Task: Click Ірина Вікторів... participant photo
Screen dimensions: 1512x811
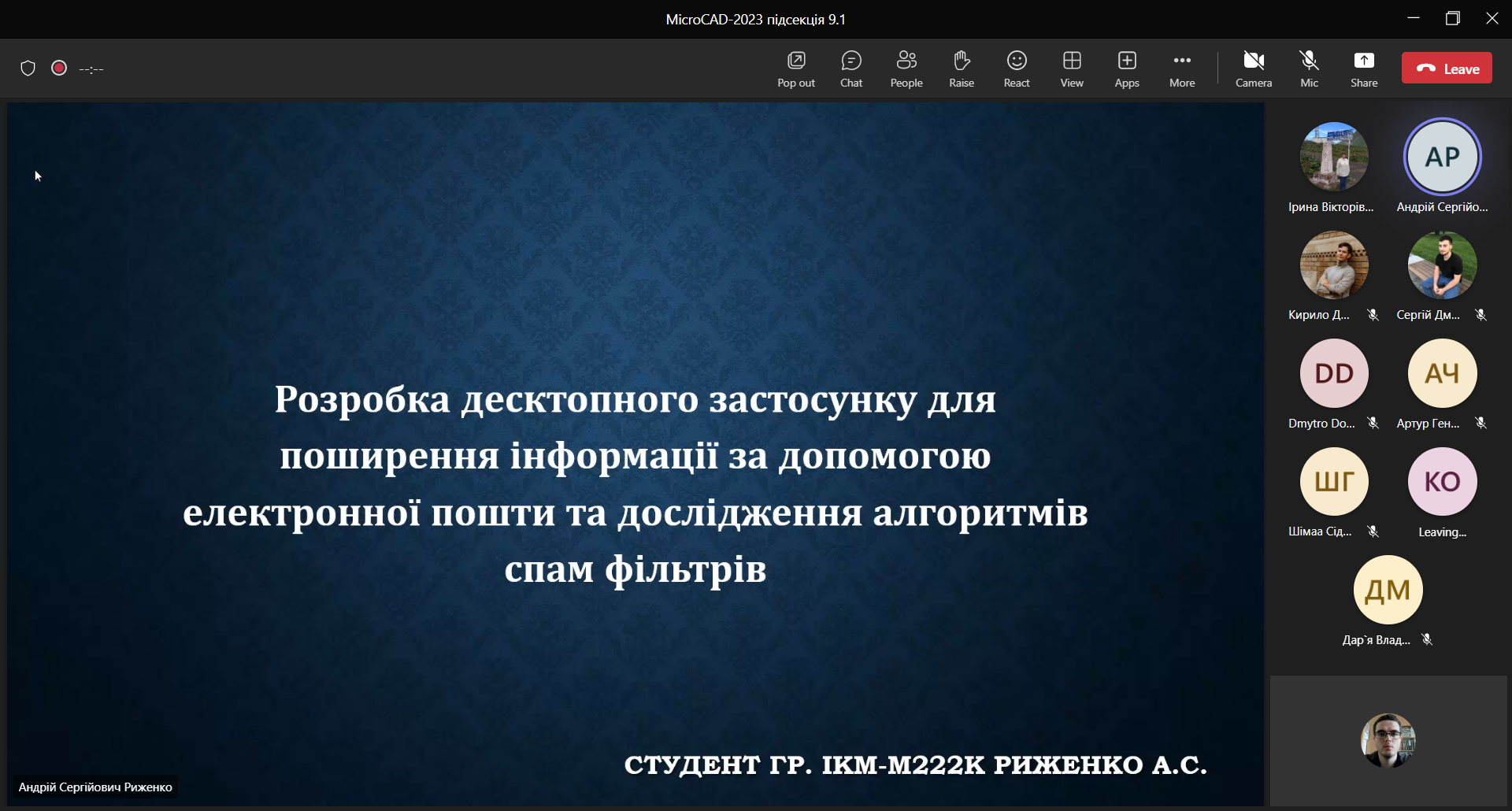Action: pyautogui.click(x=1333, y=157)
